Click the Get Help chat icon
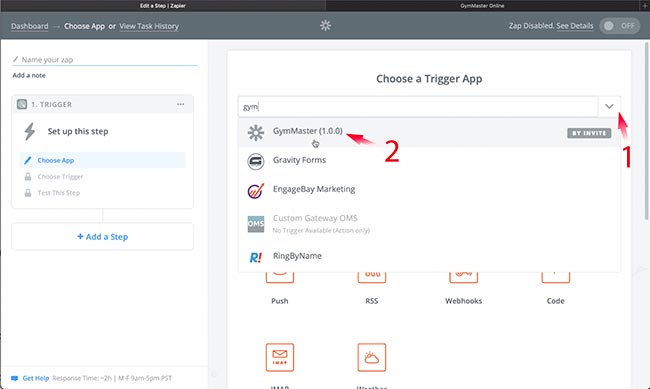 15,378
